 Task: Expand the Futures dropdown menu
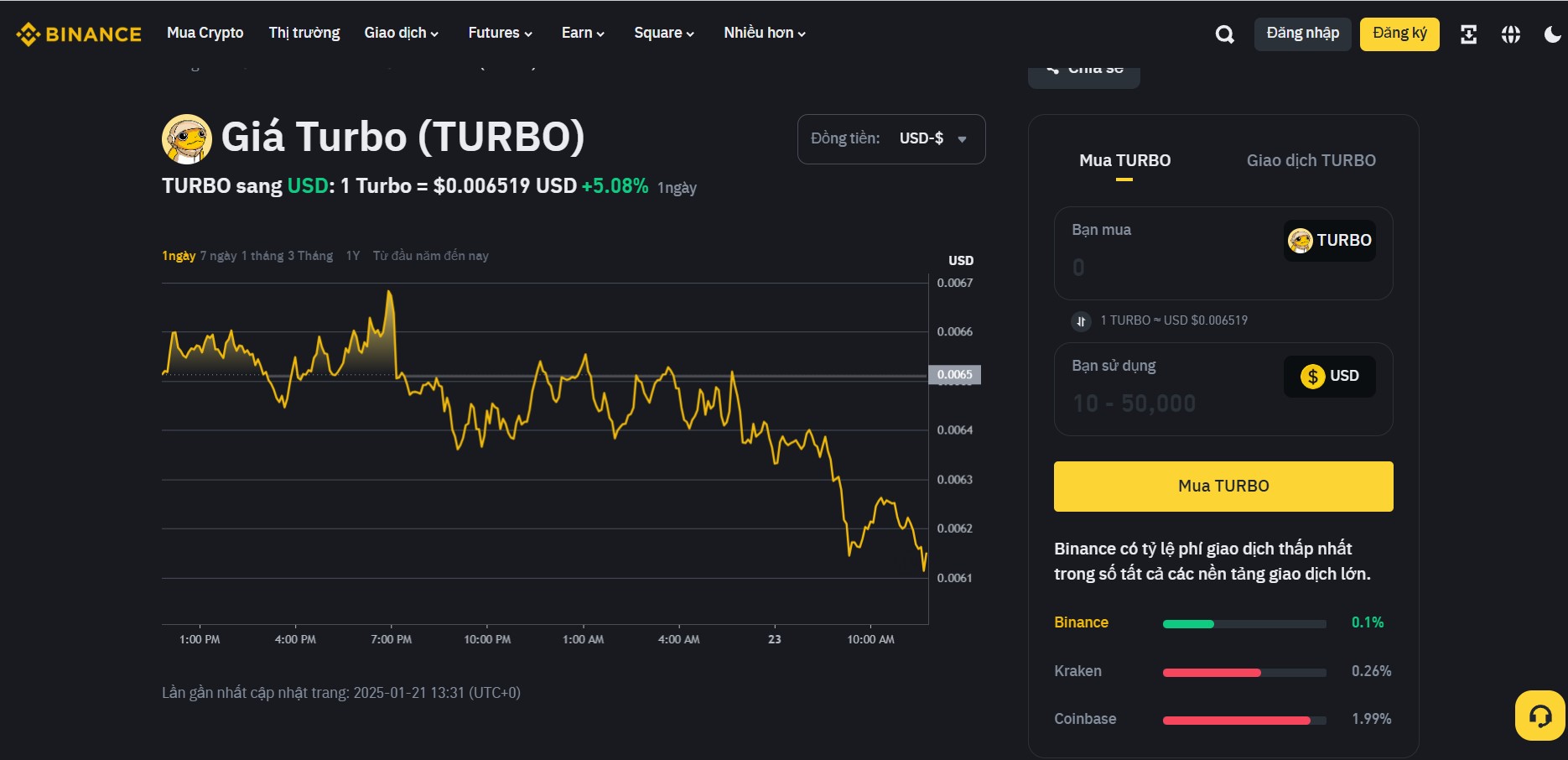point(501,33)
